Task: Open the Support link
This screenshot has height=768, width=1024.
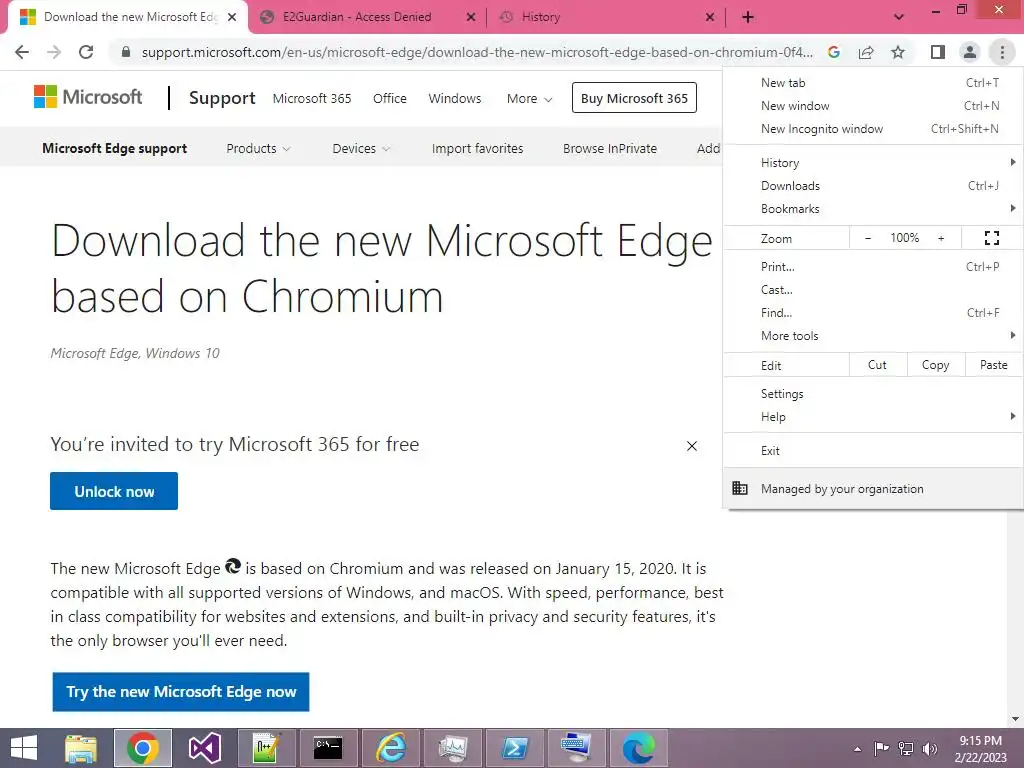Action: click(222, 98)
